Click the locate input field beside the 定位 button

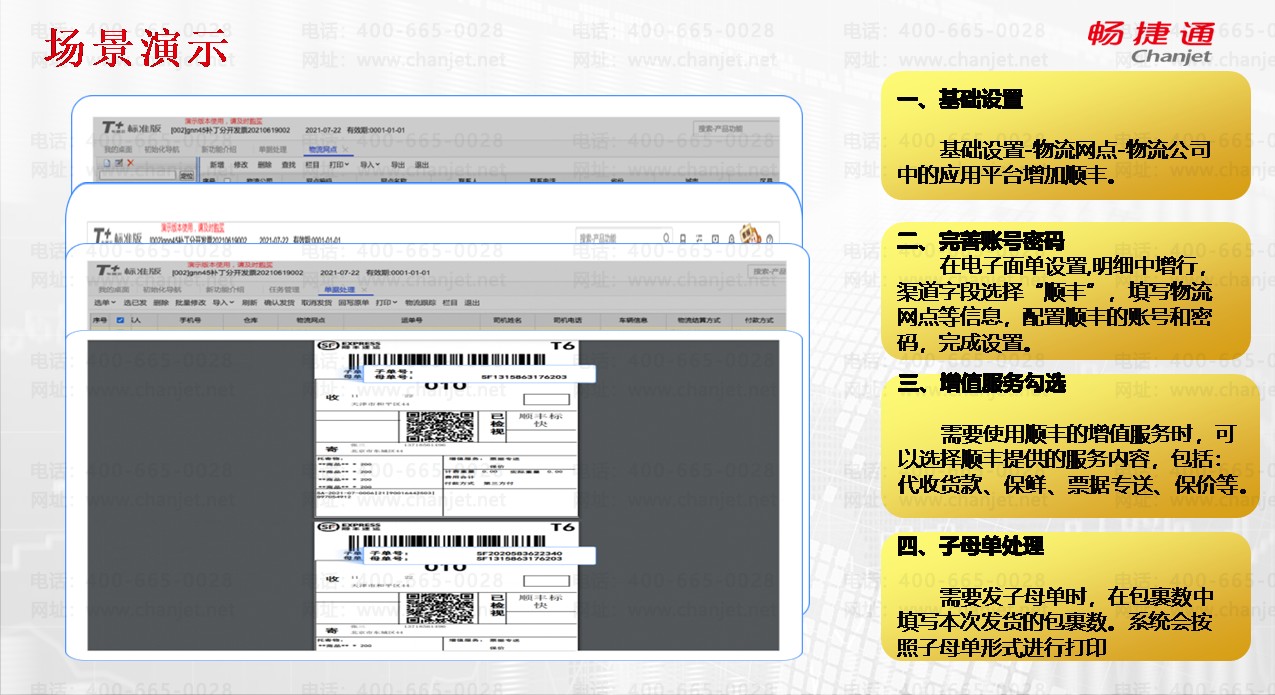[138, 175]
